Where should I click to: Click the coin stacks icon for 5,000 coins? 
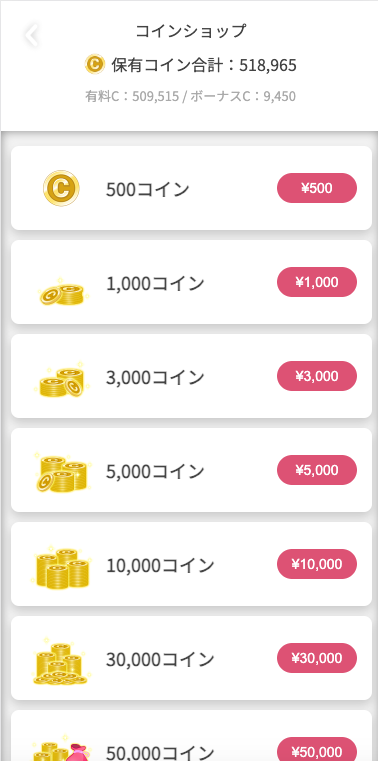[x=61, y=472]
